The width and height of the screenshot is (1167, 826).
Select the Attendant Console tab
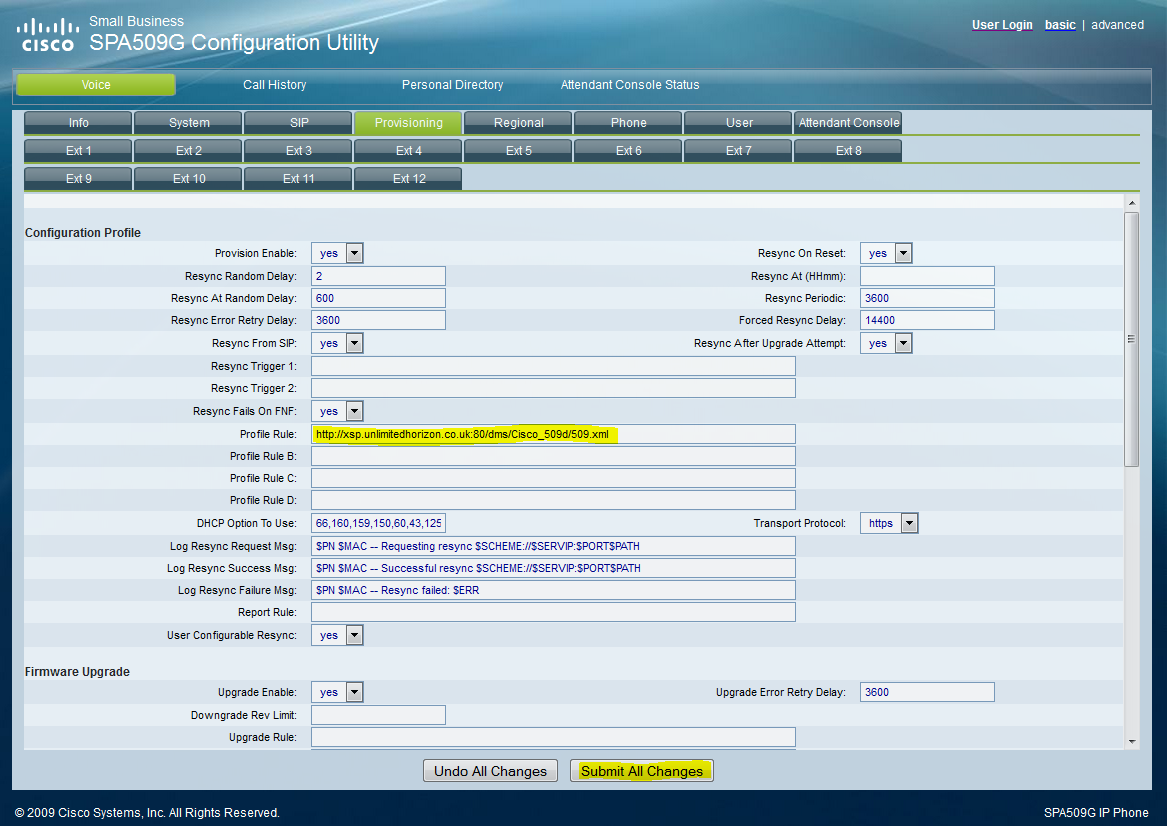(x=848, y=123)
